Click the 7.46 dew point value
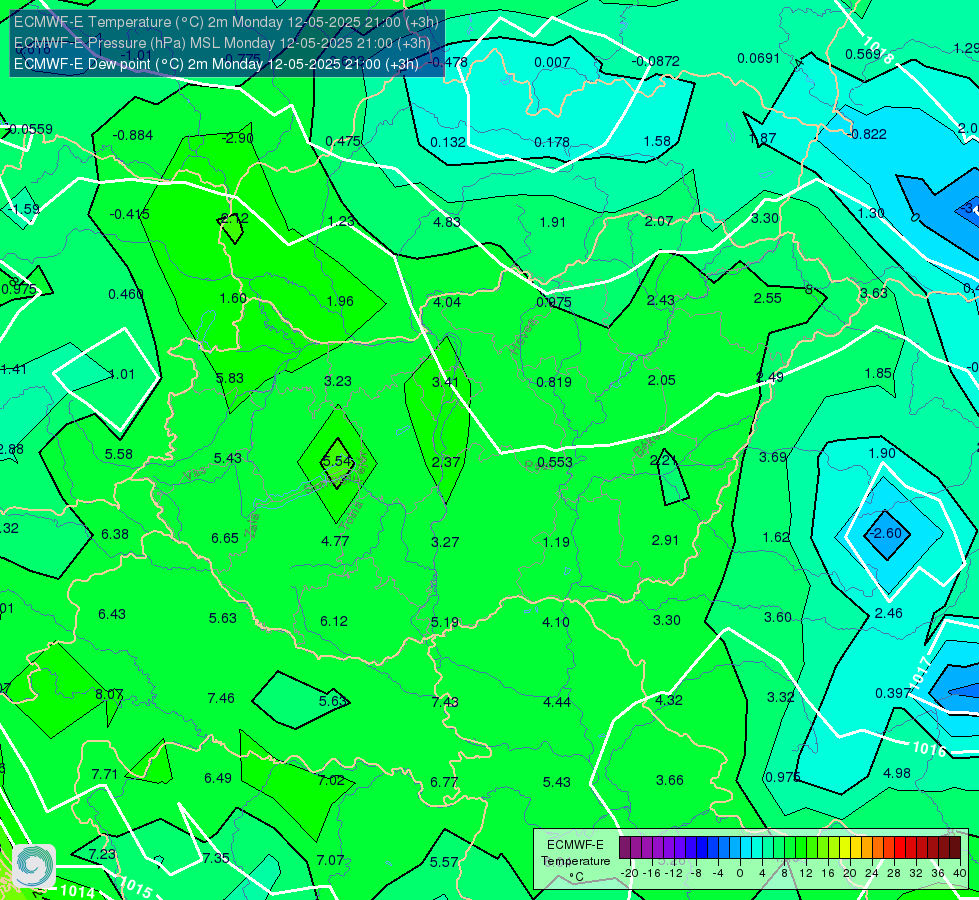Screen dimensions: 979x900 pos(221,698)
